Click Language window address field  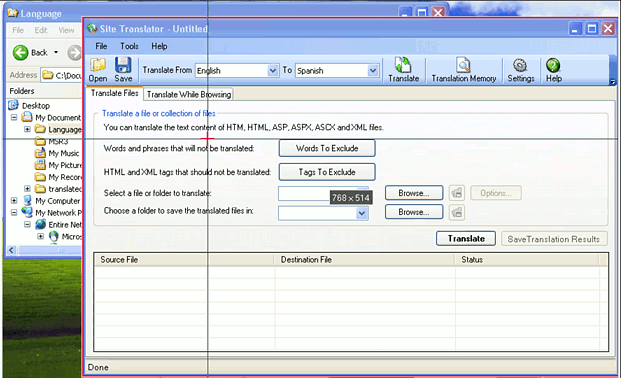[x=61, y=75]
